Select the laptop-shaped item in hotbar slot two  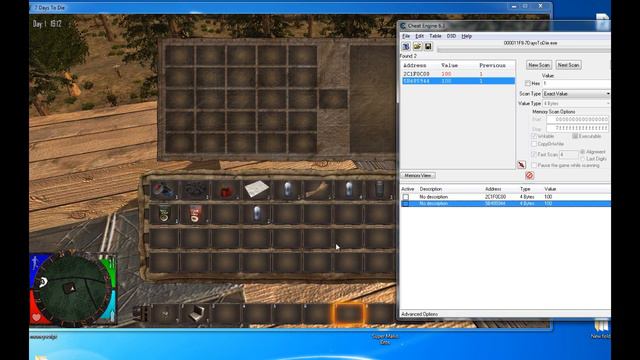(196, 313)
